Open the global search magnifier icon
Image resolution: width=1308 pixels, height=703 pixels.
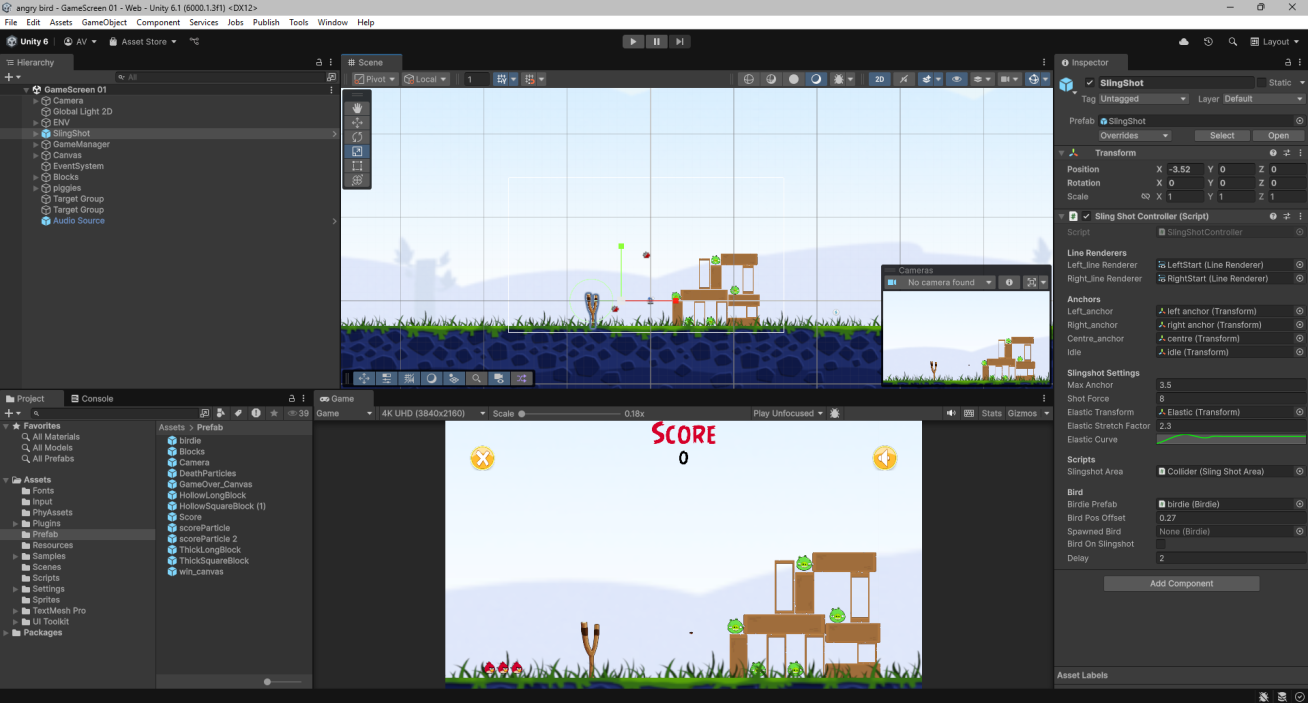[x=1232, y=42]
